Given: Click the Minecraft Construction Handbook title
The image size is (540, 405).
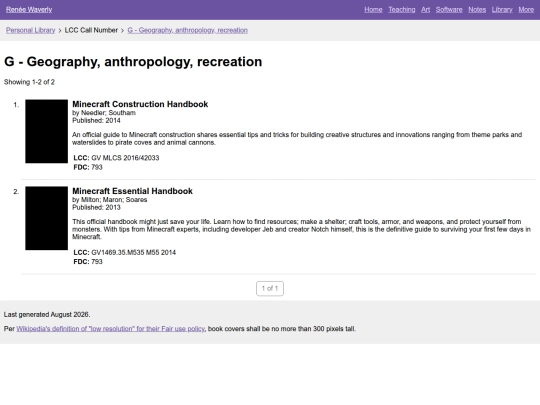Looking at the screenshot, I should tap(140, 104).
